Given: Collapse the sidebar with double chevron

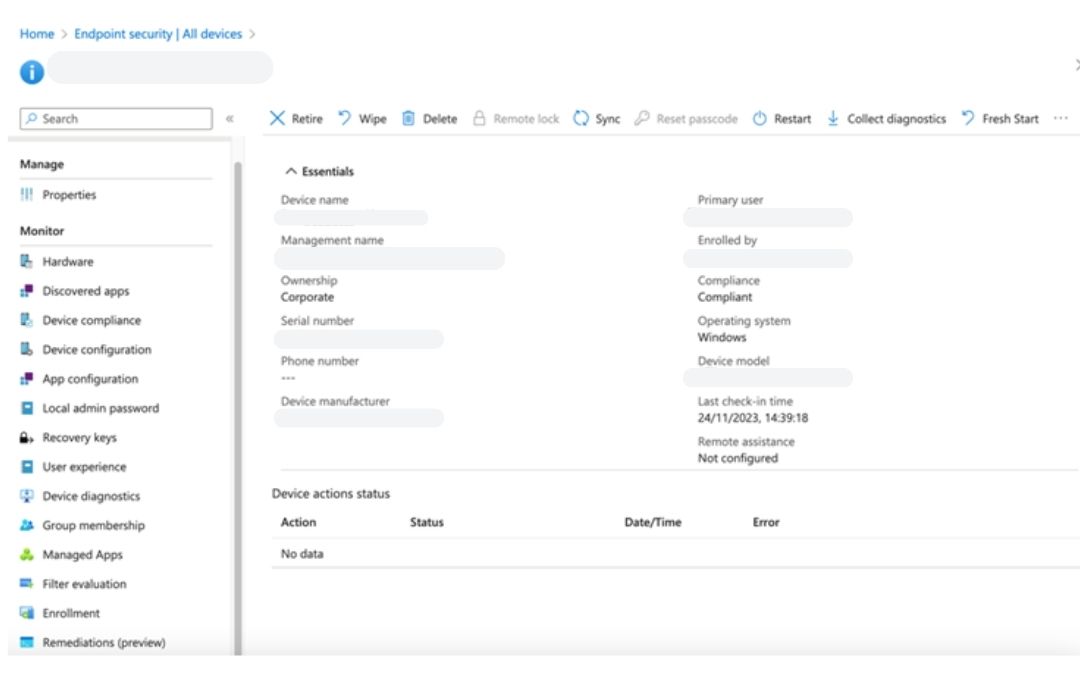Looking at the screenshot, I should pos(230,118).
